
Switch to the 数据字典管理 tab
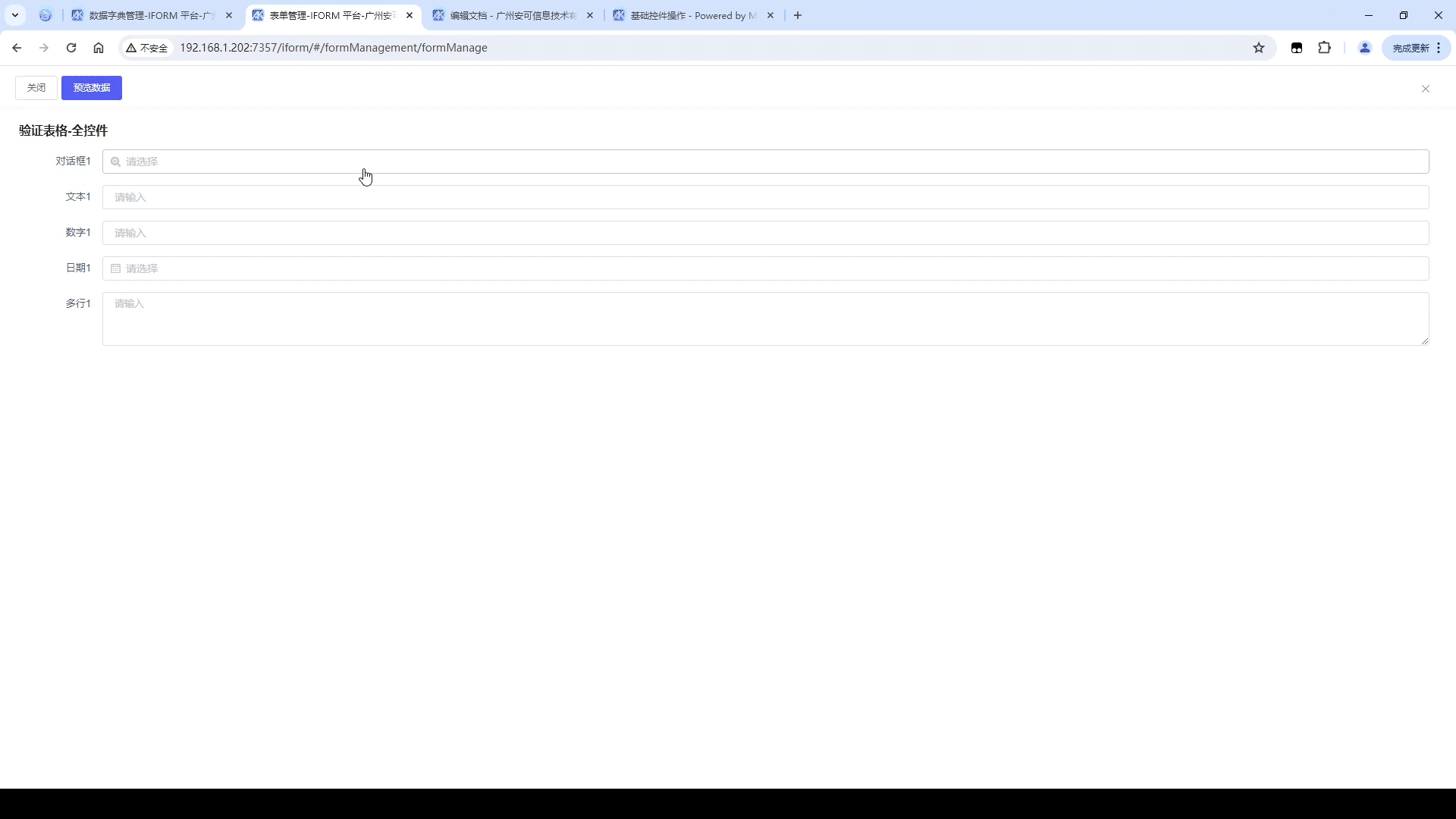pos(150,15)
